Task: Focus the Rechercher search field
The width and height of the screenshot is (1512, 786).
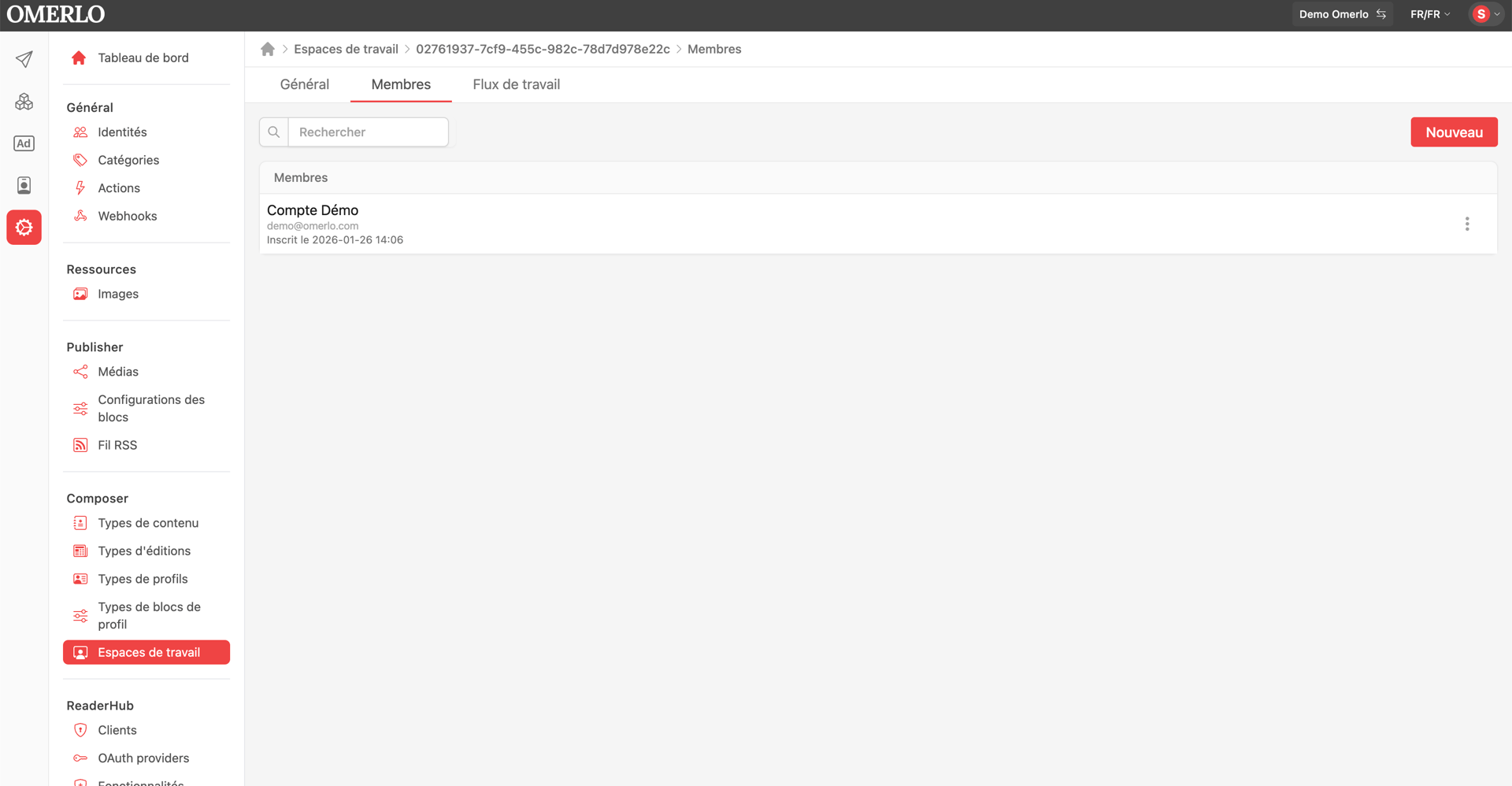Action: click(369, 132)
